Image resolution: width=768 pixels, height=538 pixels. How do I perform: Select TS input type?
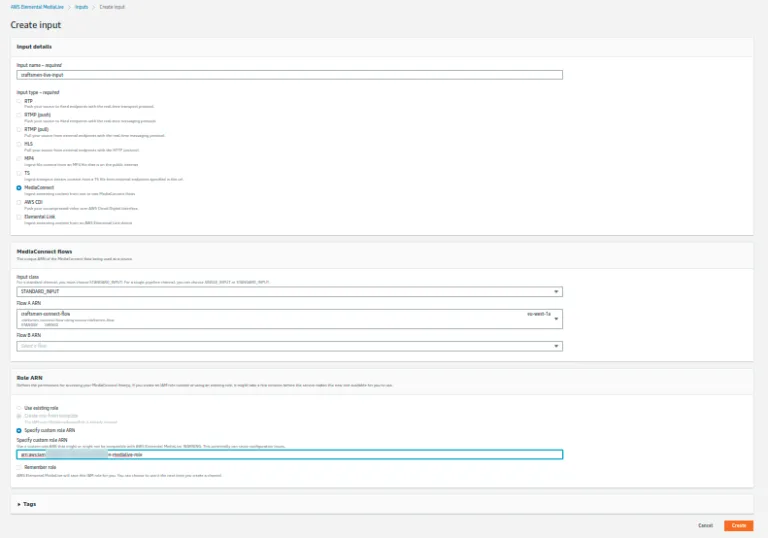[19, 173]
